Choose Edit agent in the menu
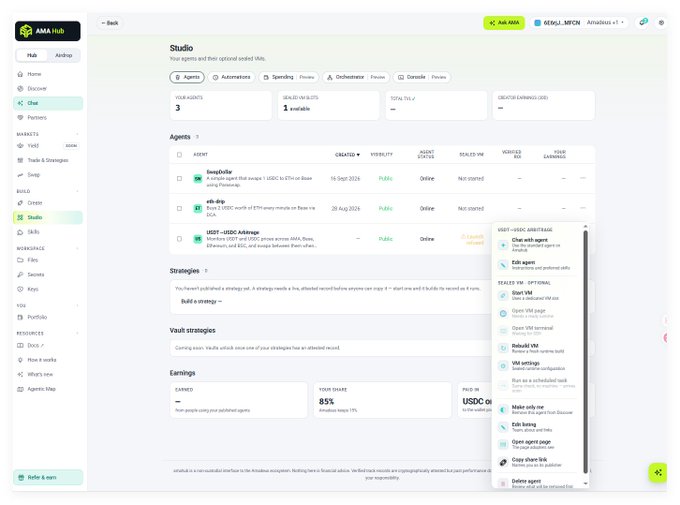Image resolution: width=680 pixels, height=505 pixels. [x=537, y=265]
